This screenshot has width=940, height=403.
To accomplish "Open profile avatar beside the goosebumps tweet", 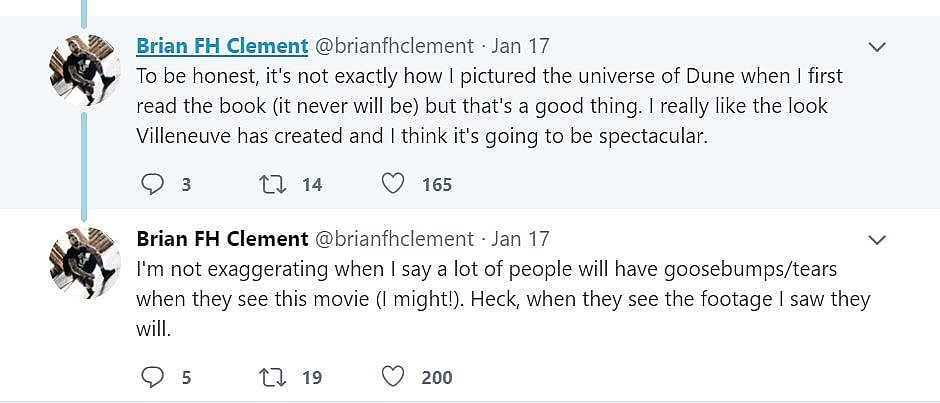I will 85,263.
